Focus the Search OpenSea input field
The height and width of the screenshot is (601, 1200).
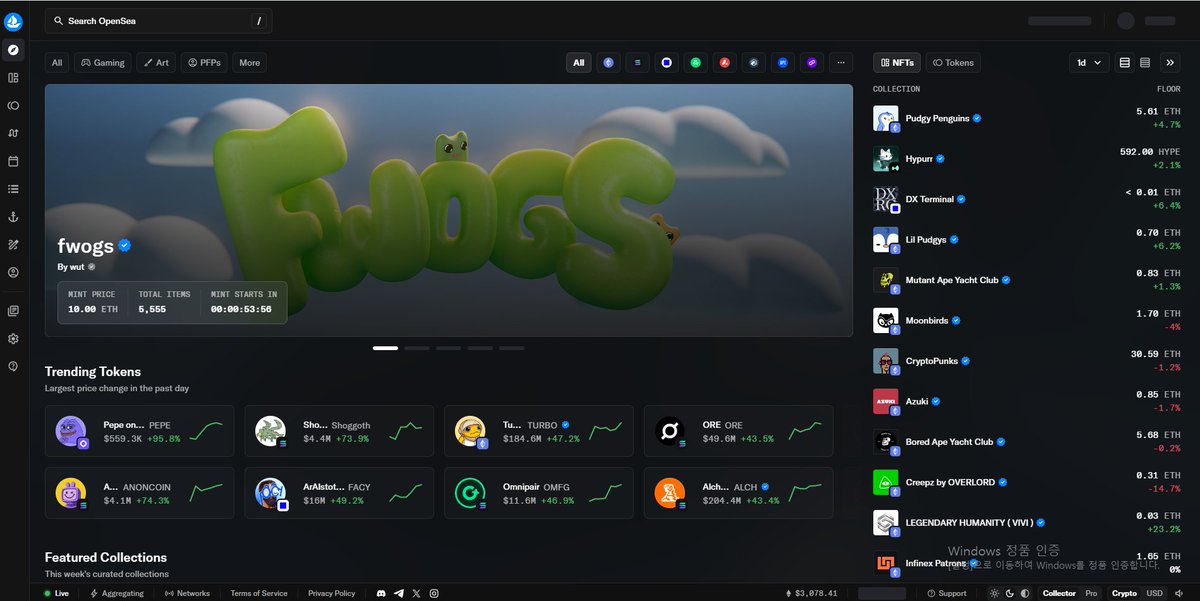[158, 21]
